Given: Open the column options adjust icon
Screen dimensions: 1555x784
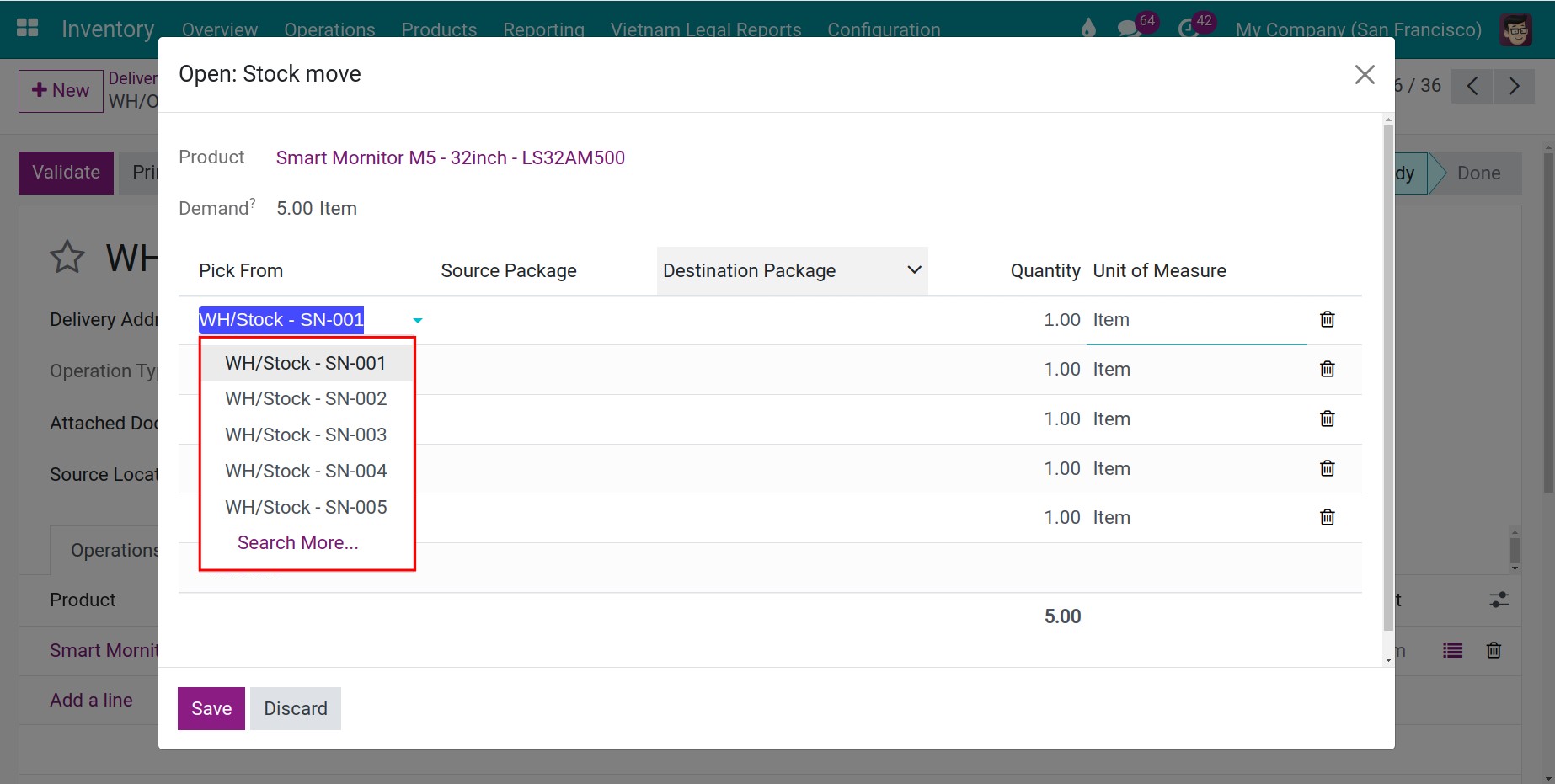Looking at the screenshot, I should [x=1499, y=600].
